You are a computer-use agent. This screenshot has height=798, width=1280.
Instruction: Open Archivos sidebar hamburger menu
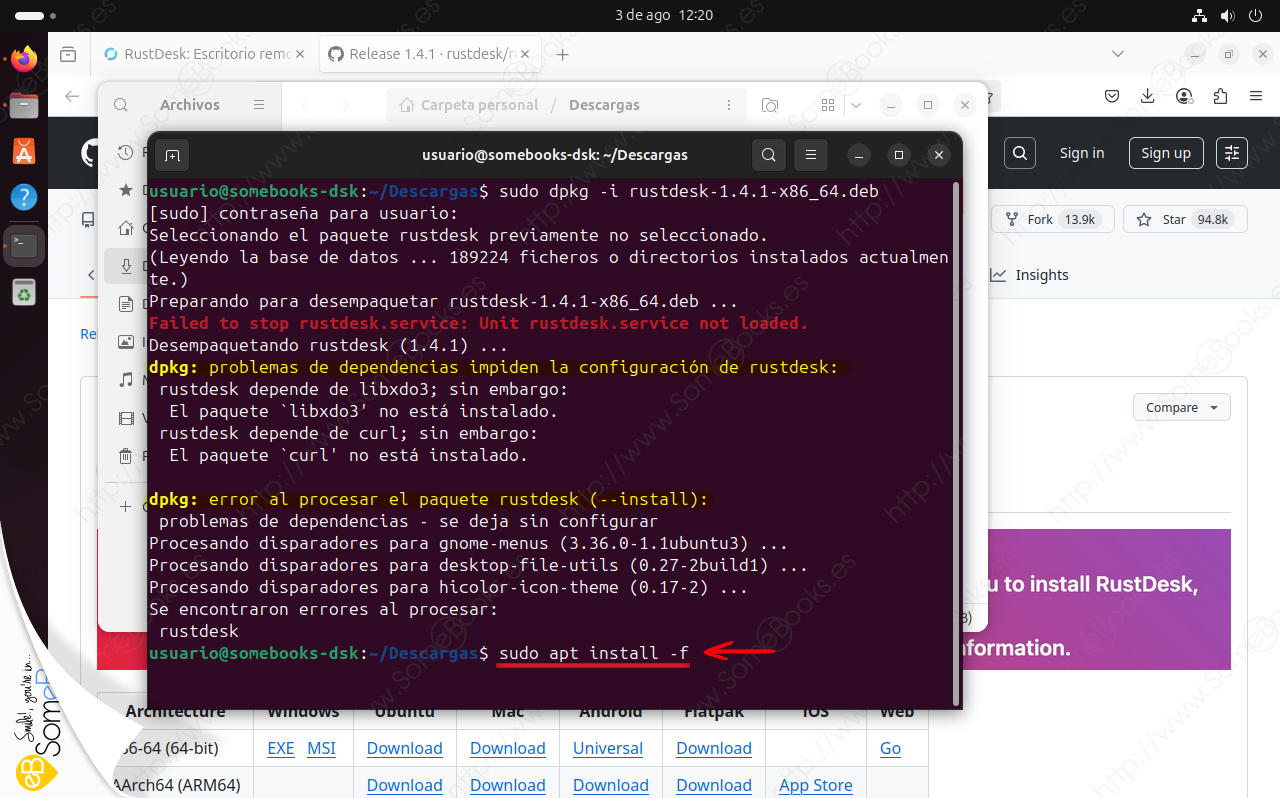[259, 105]
